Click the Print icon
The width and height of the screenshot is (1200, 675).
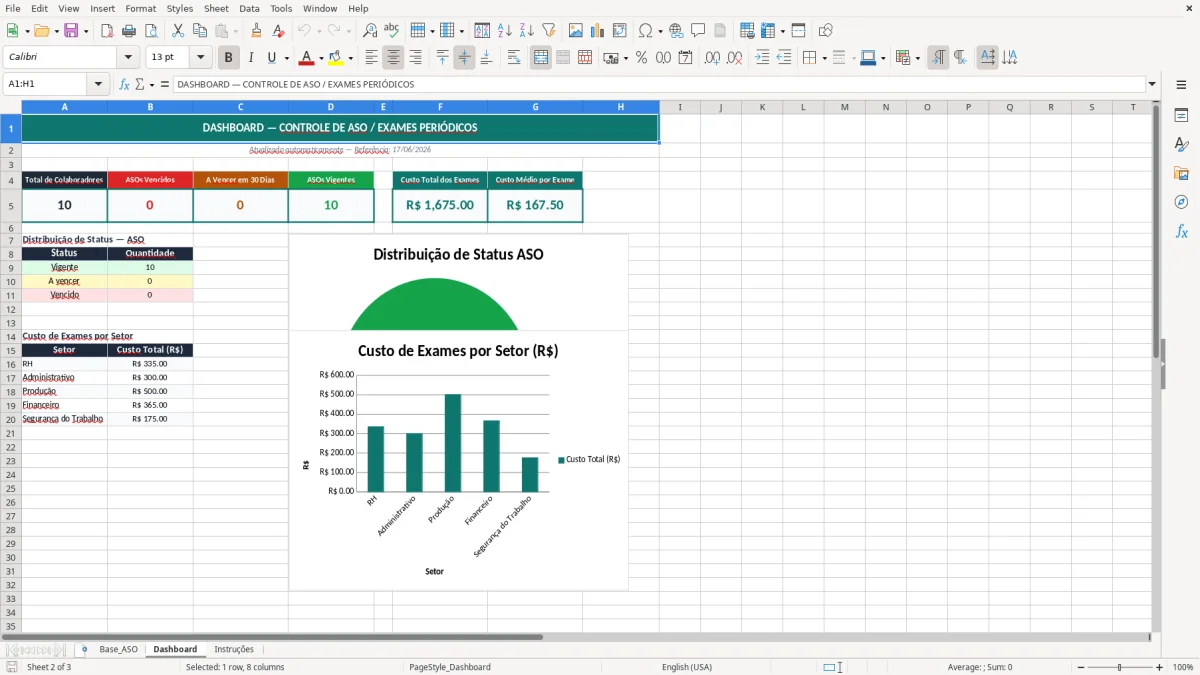128,31
